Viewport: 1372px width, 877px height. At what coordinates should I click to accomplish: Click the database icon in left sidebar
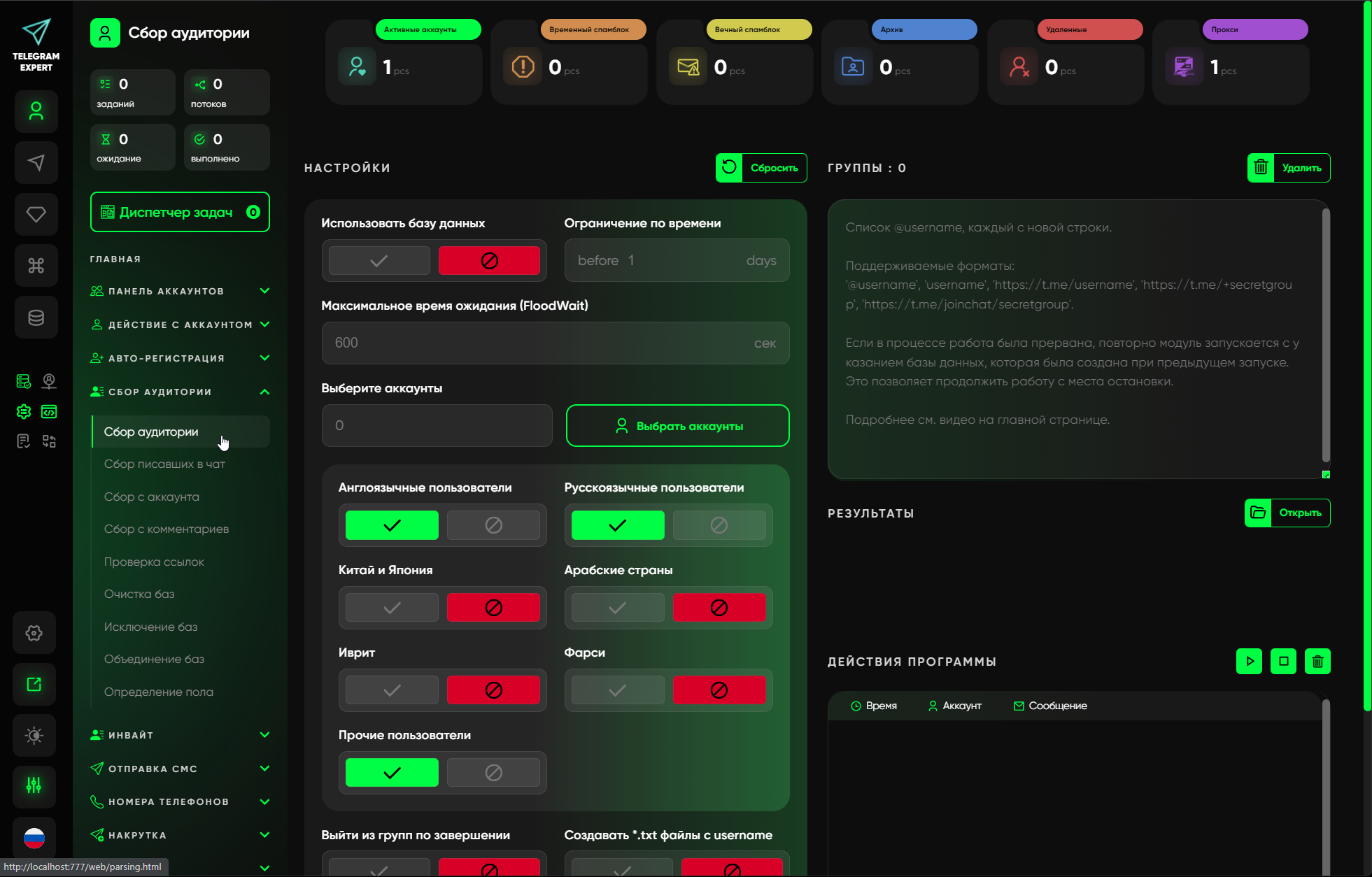tap(36, 318)
